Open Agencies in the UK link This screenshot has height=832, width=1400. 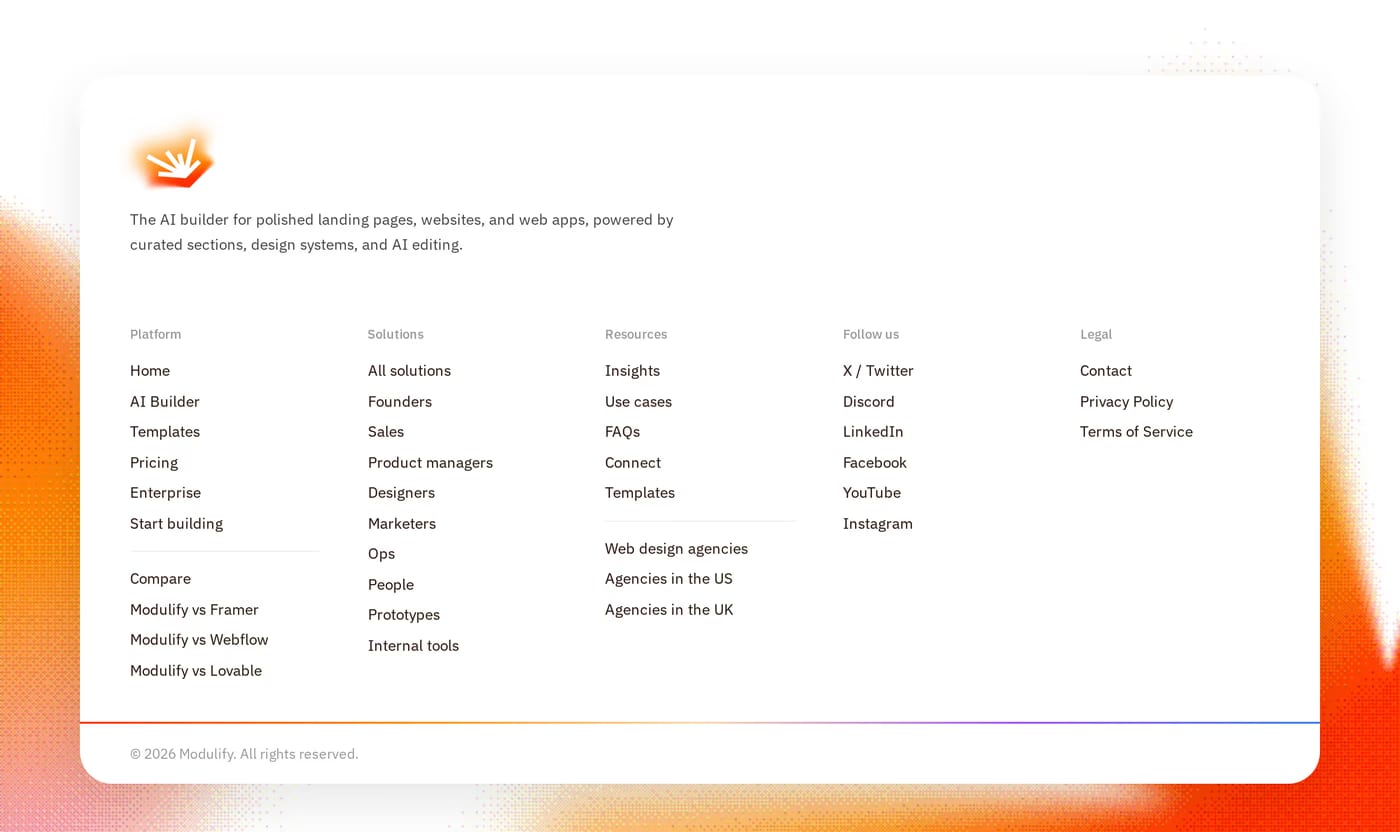pyautogui.click(x=669, y=609)
